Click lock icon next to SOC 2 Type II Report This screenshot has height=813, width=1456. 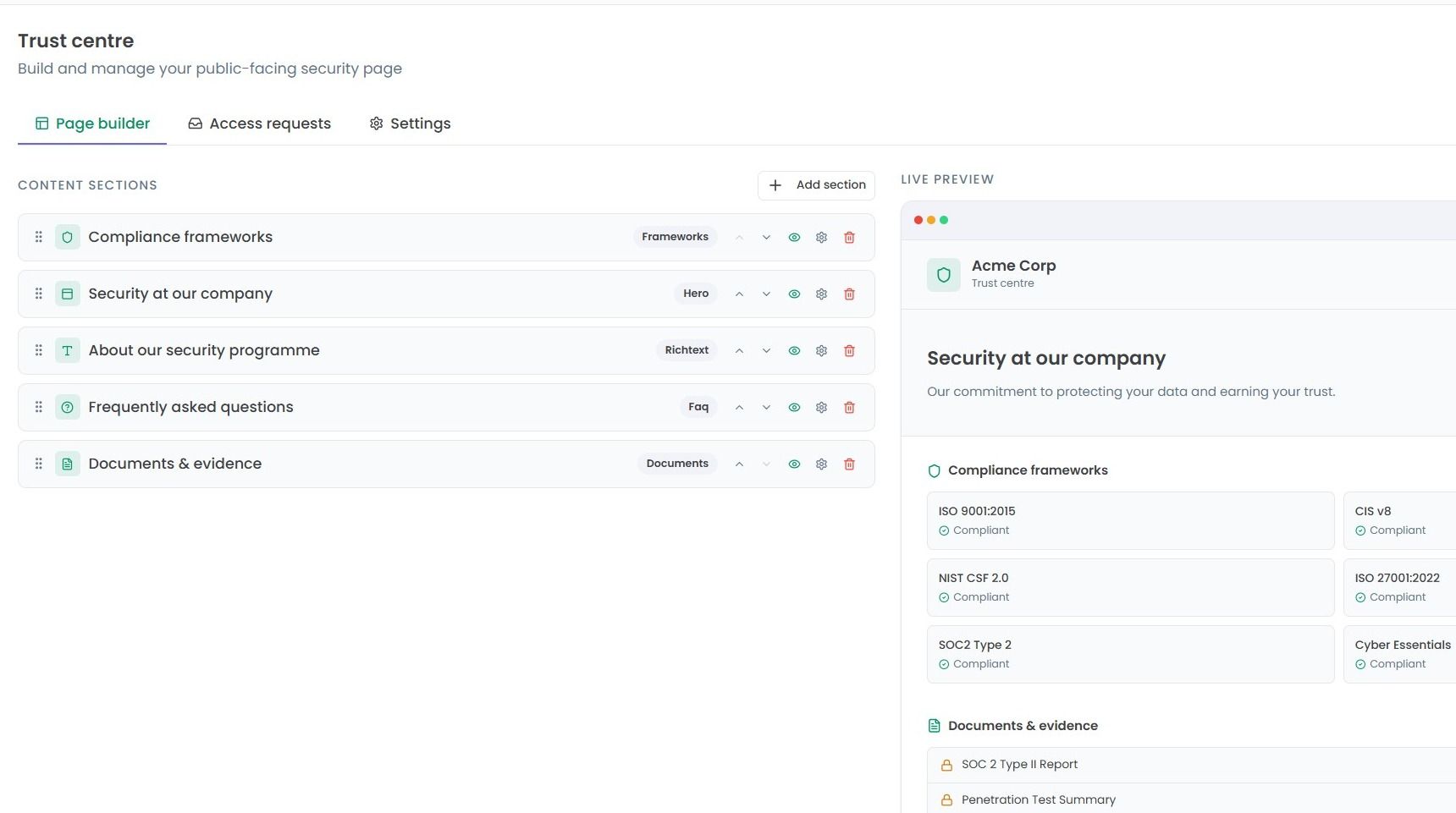pyautogui.click(x=946, y=765)
